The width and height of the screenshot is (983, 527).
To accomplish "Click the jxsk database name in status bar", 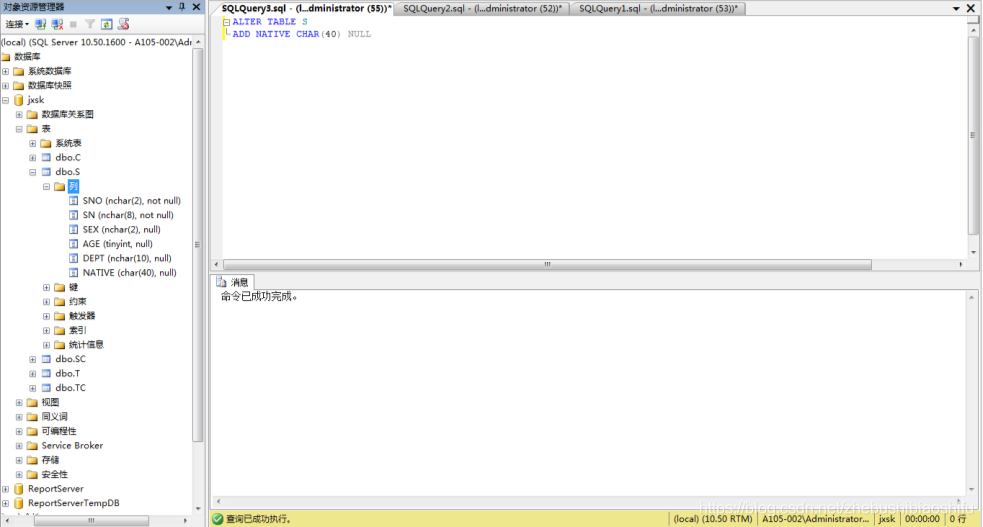I will click(886, 519).
